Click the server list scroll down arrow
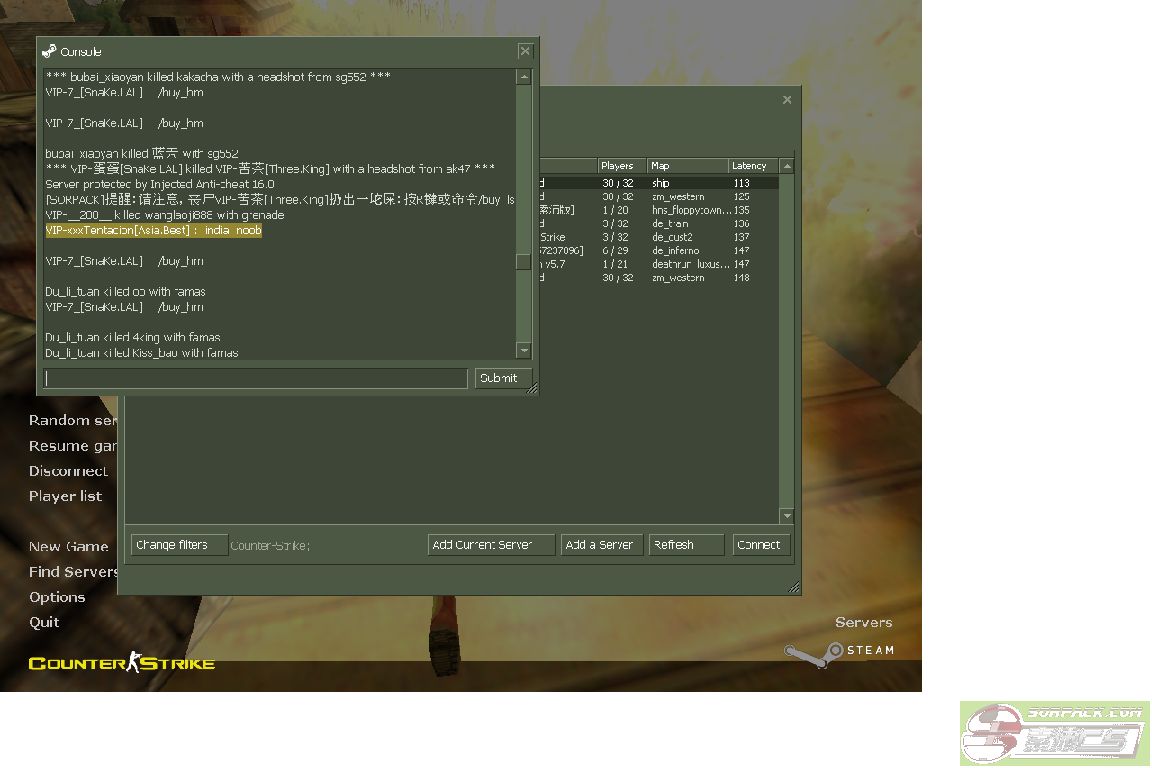The width and height of the screenshot is (1152, 768). tap(787, 516)
